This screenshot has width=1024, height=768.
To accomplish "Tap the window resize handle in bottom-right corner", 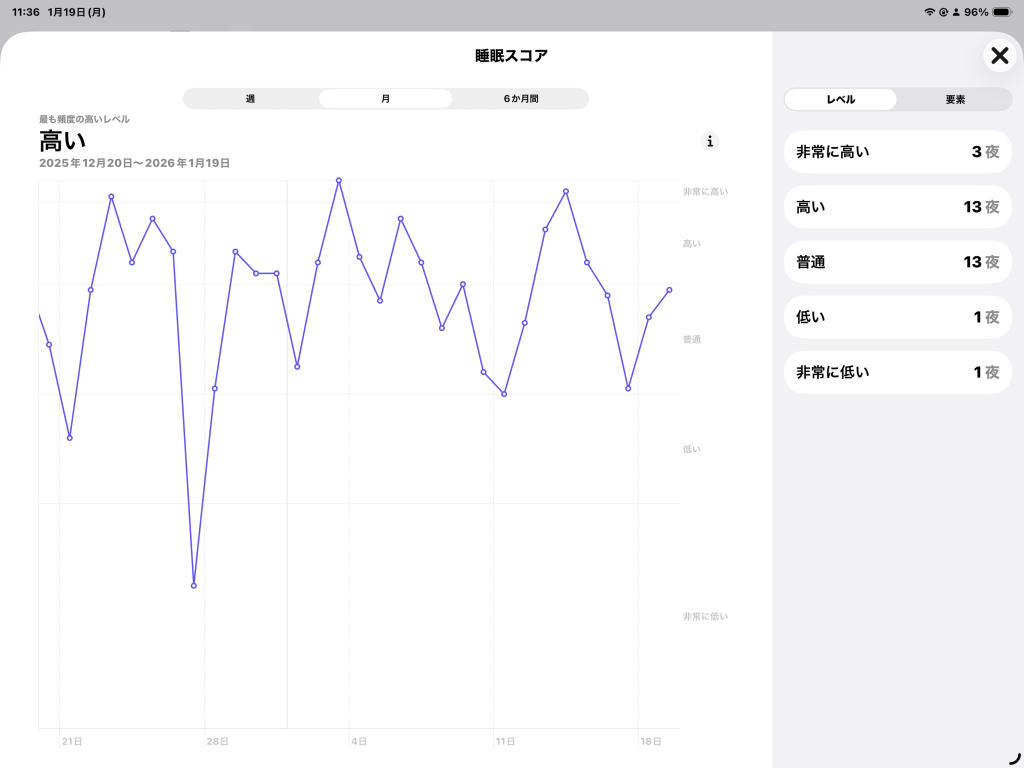I will tap(1014, 758).
